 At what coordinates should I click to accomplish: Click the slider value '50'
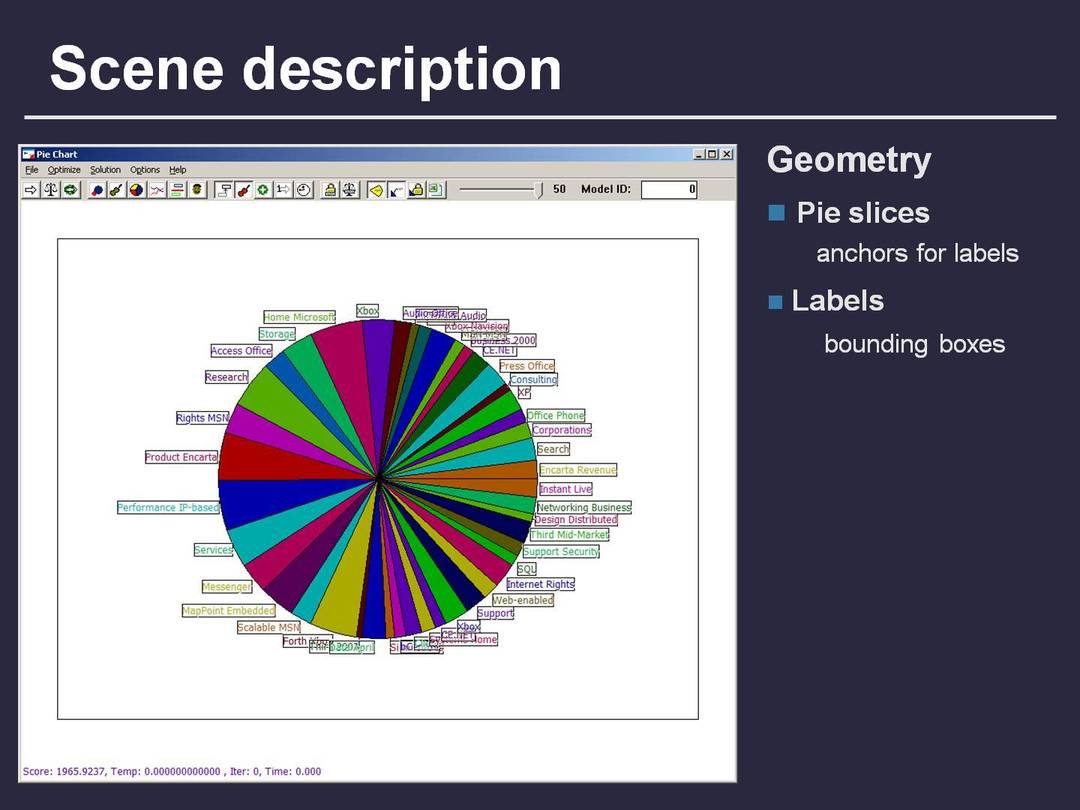(x=559, y=189)
